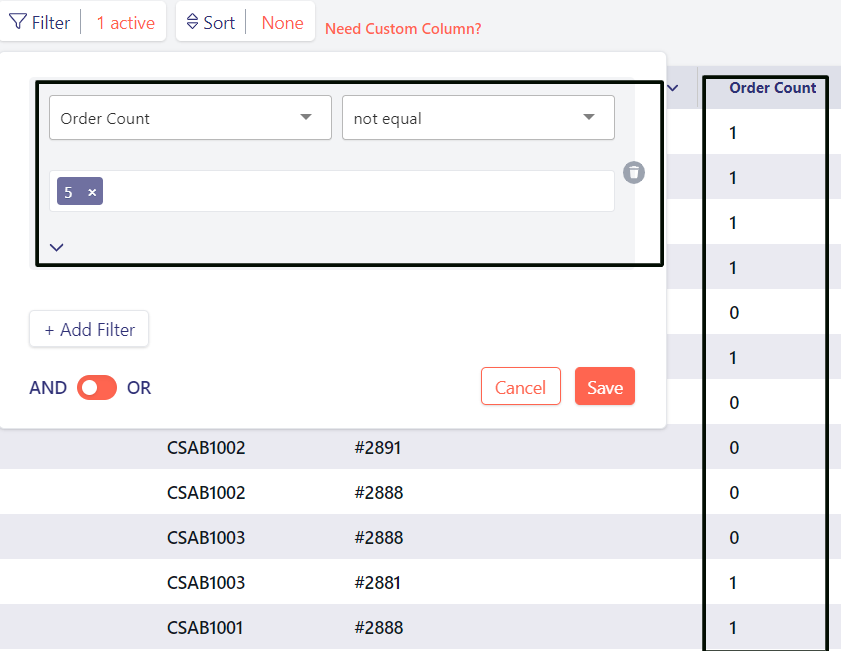Click in the filter value input field

(360, 192)
